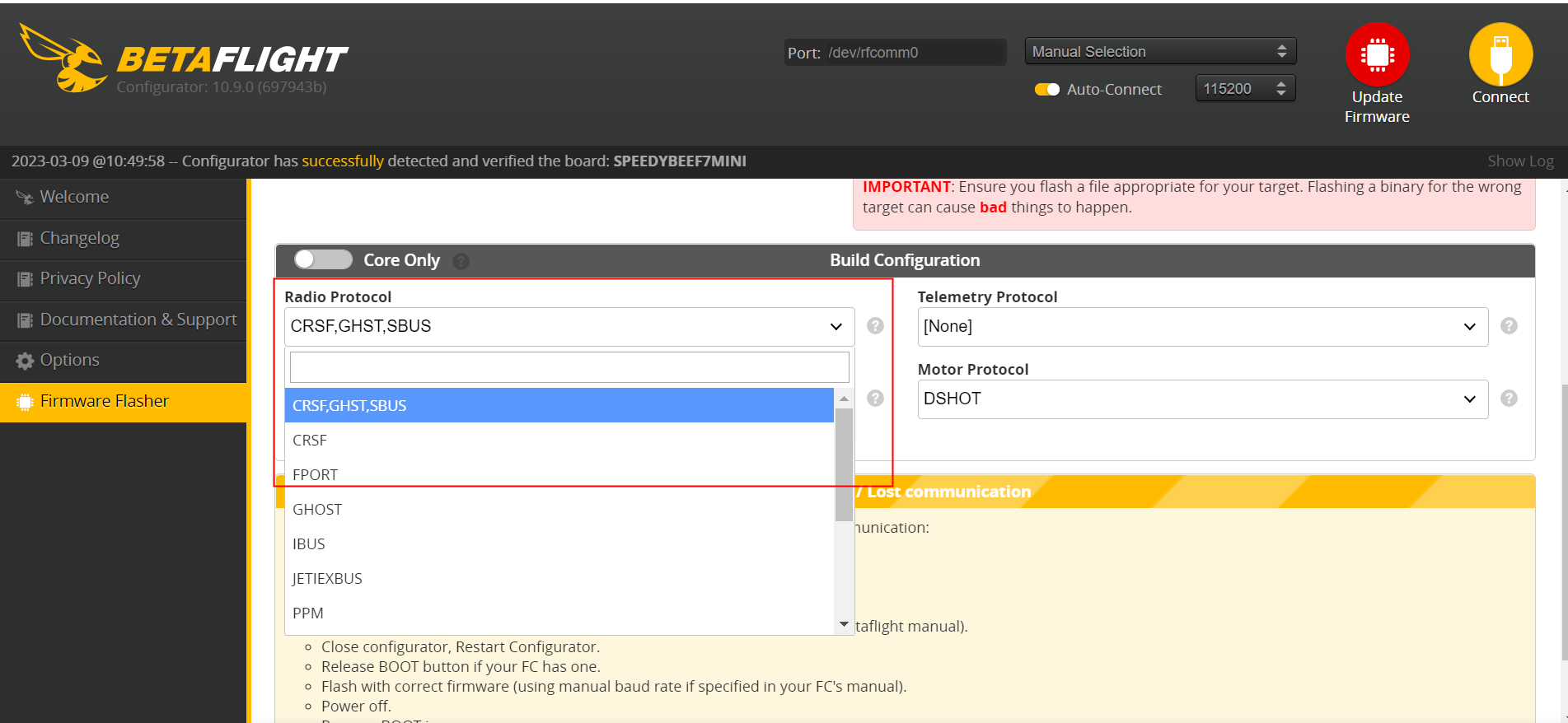Open help icon beside Radio Protocol
1568x723 pixels.
[875, 326]
